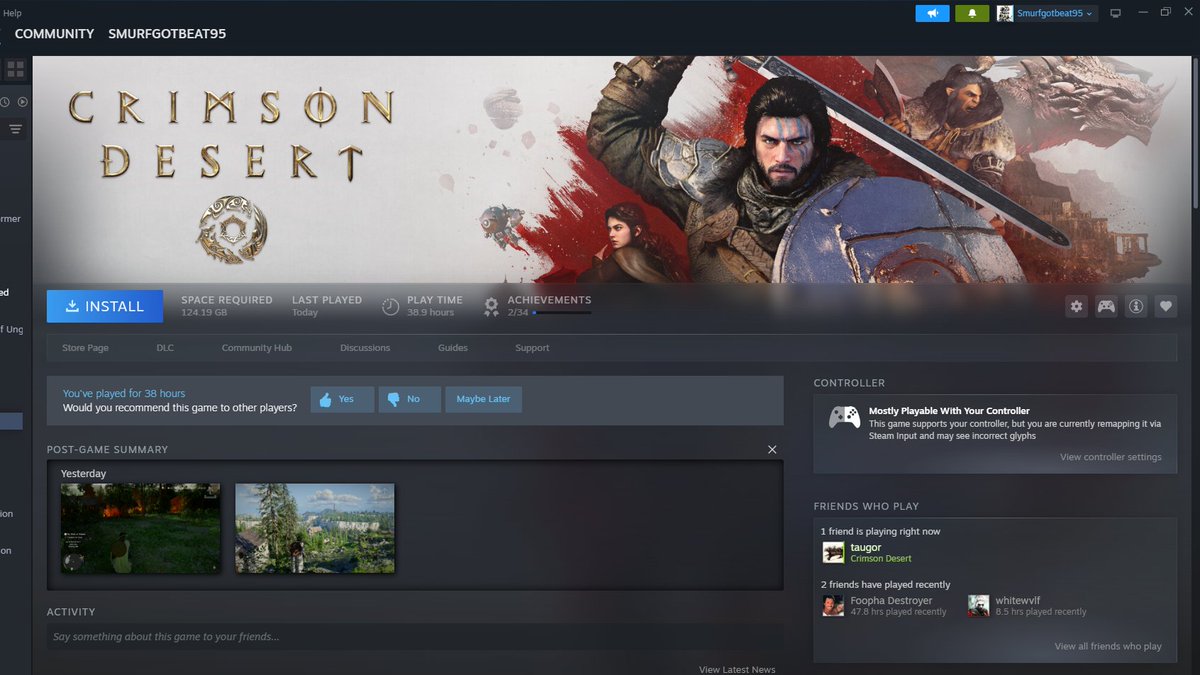
Task: Click the SPACE REQUIRED 124.19 GB text
Action: click(227, 306)
